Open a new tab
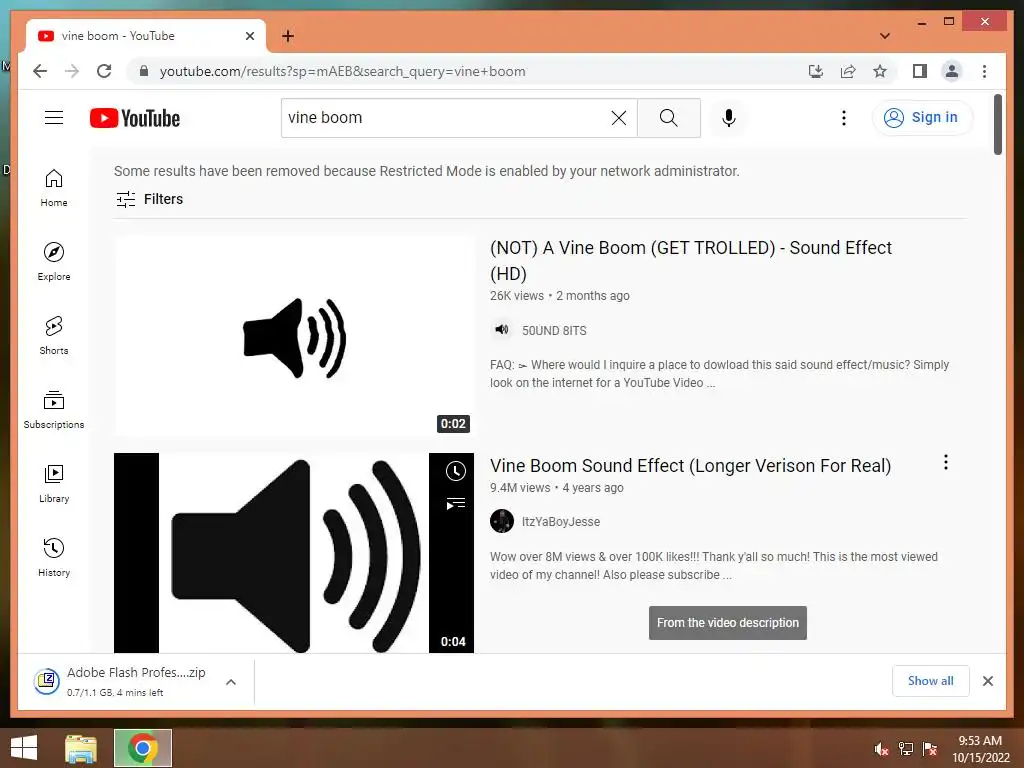Screen dimensions: 1024x768 pos(287,36)
